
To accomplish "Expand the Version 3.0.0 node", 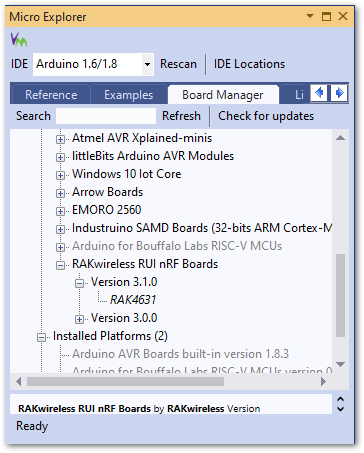I will [x=79, y=319].
